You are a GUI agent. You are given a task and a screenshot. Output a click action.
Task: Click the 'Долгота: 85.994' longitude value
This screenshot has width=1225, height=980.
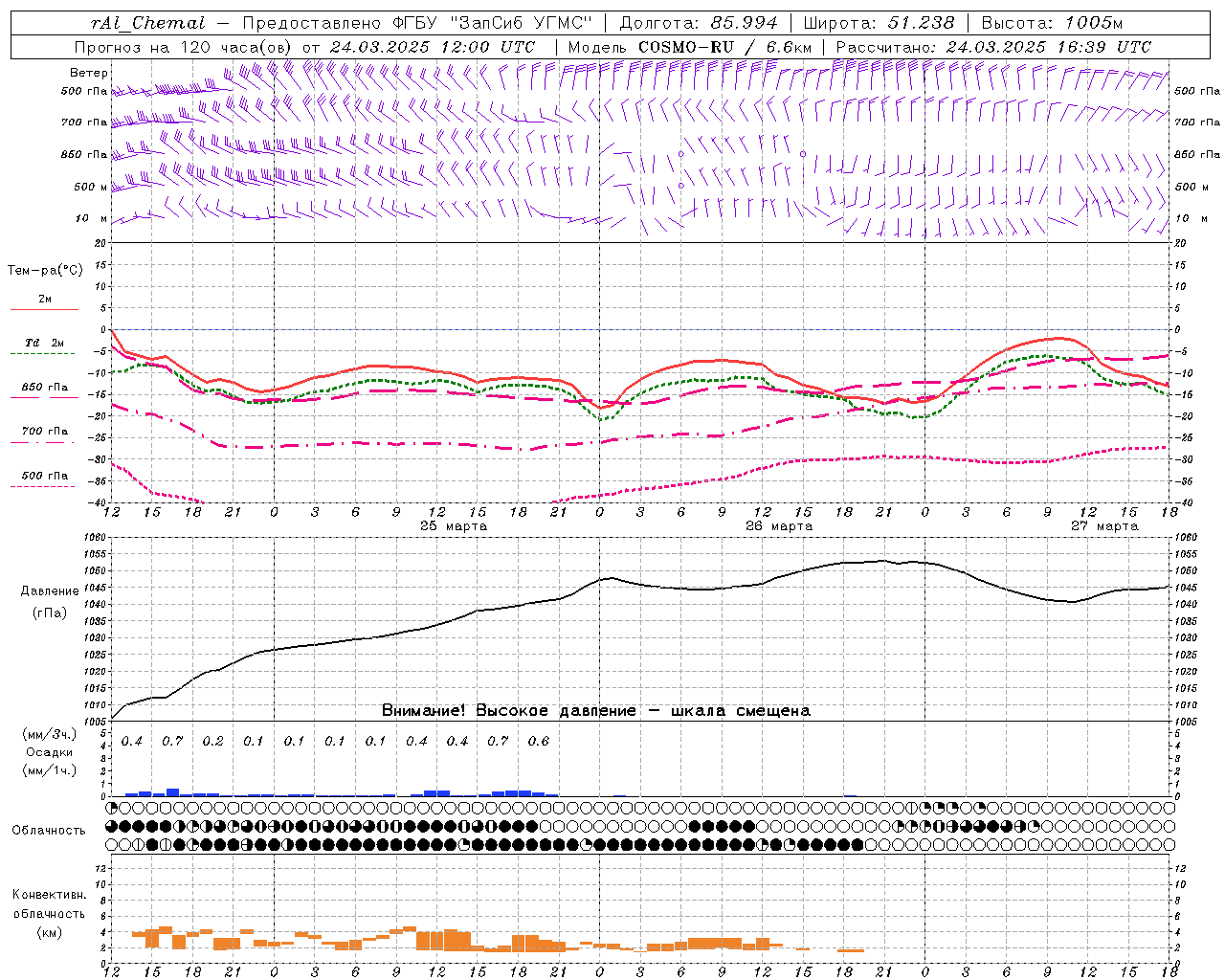coord(700,23)
